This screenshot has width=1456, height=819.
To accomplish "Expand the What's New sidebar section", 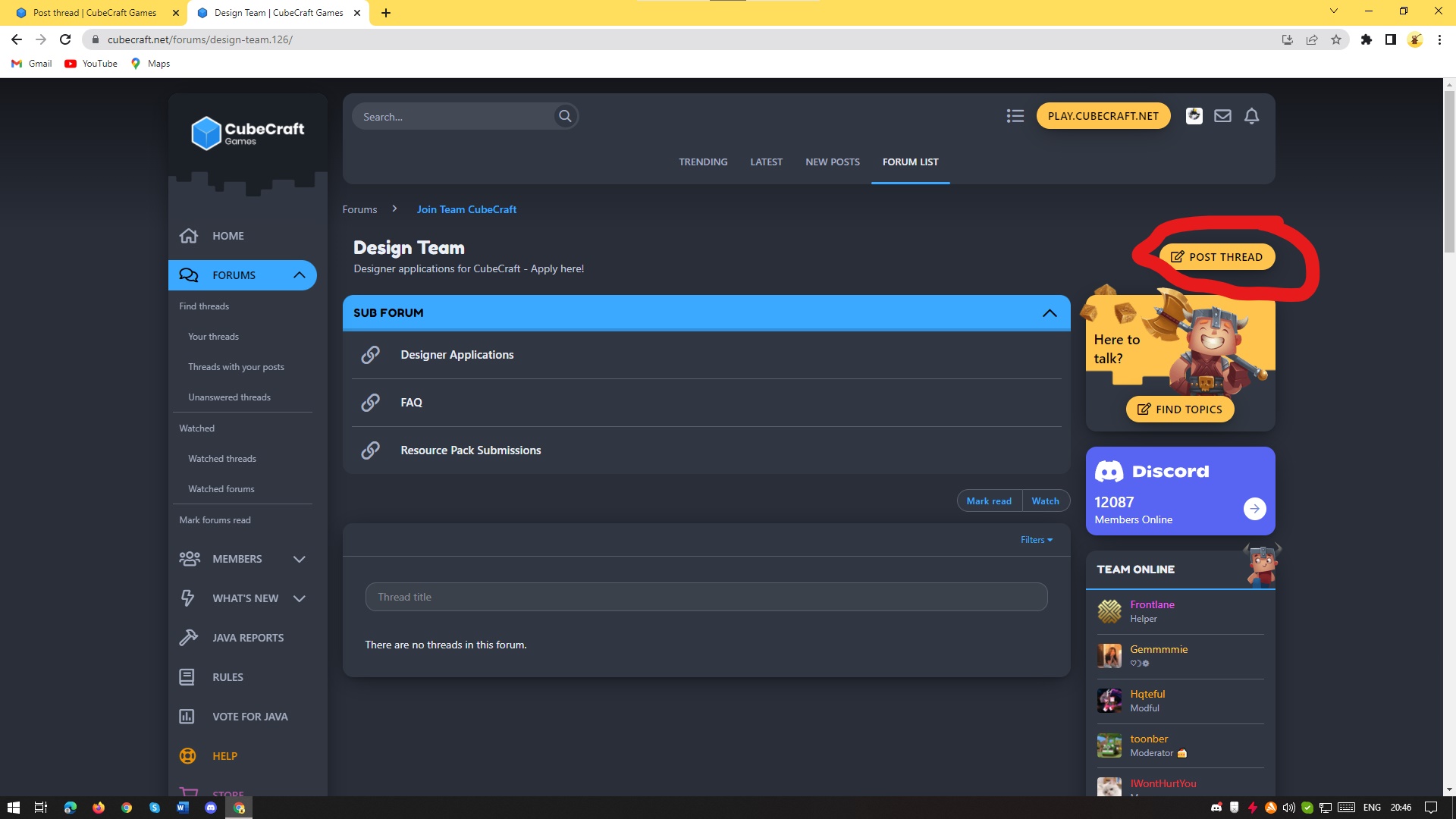I will [300, 598].
